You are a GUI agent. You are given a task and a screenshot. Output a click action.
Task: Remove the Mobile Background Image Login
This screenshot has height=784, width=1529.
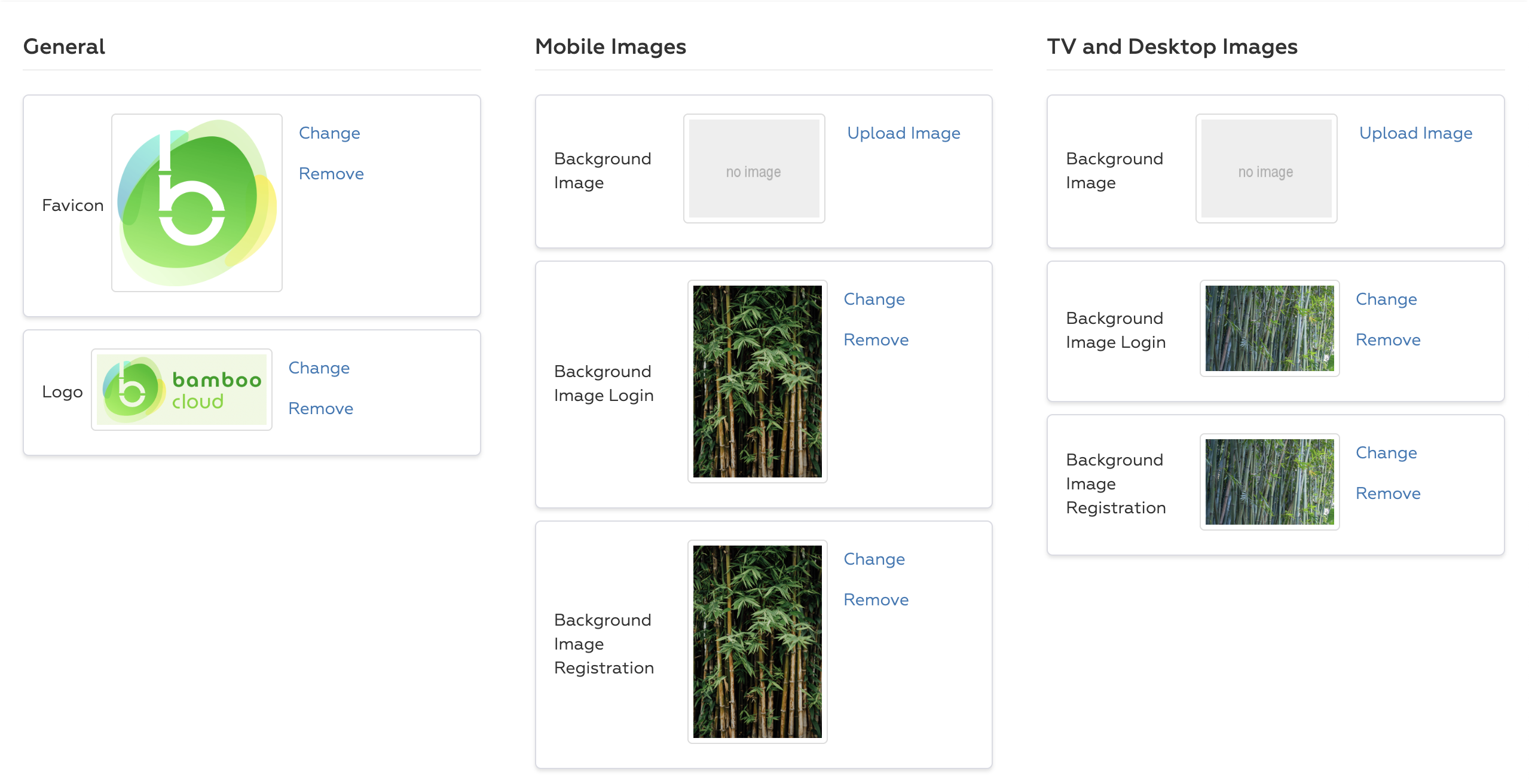(x=876, y=340)
